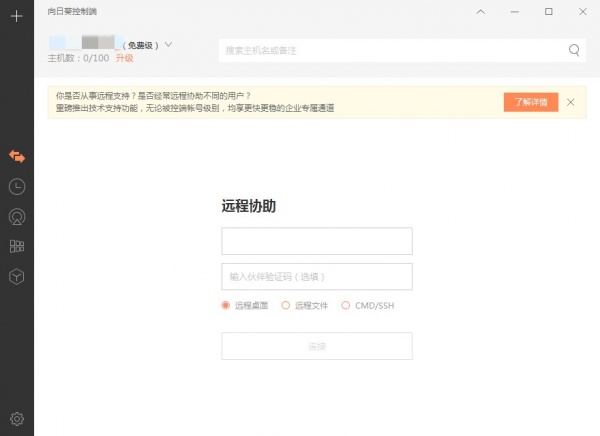Click the host name search box

(x=390, y=50)
